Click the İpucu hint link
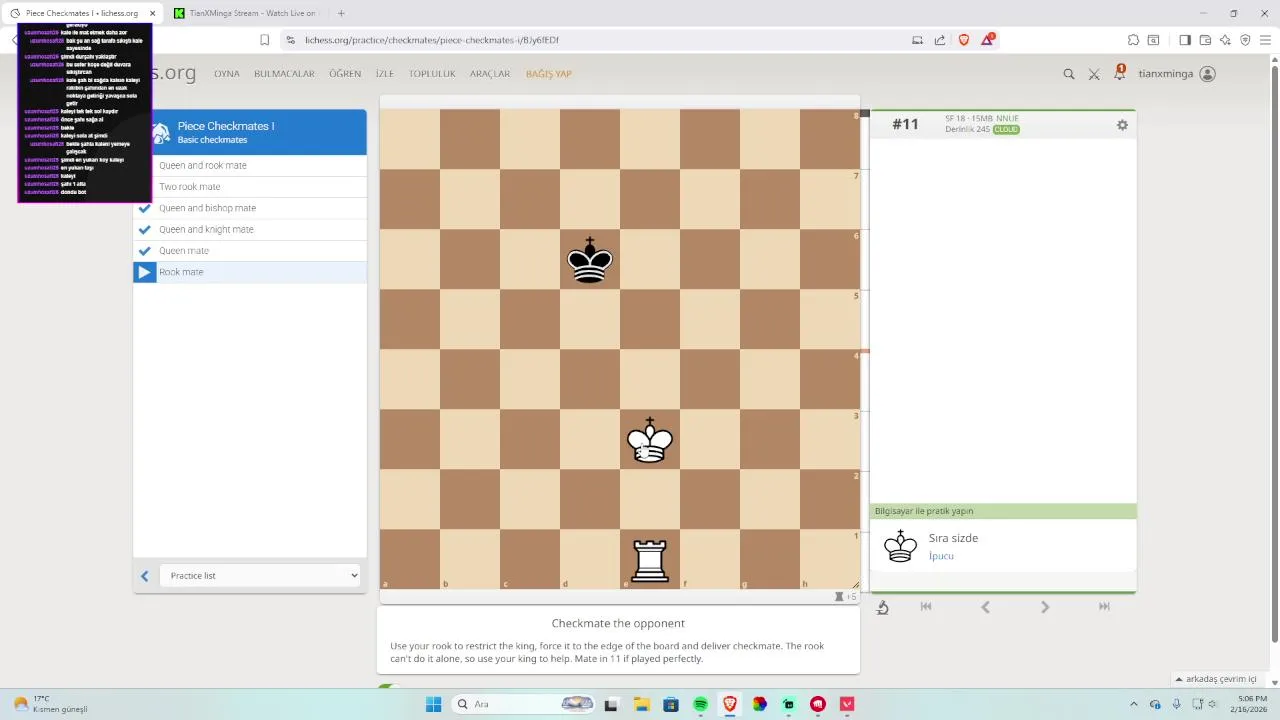Image resolution: width=1280 pixels, height=720 pixels. click(x=941, y=556)
